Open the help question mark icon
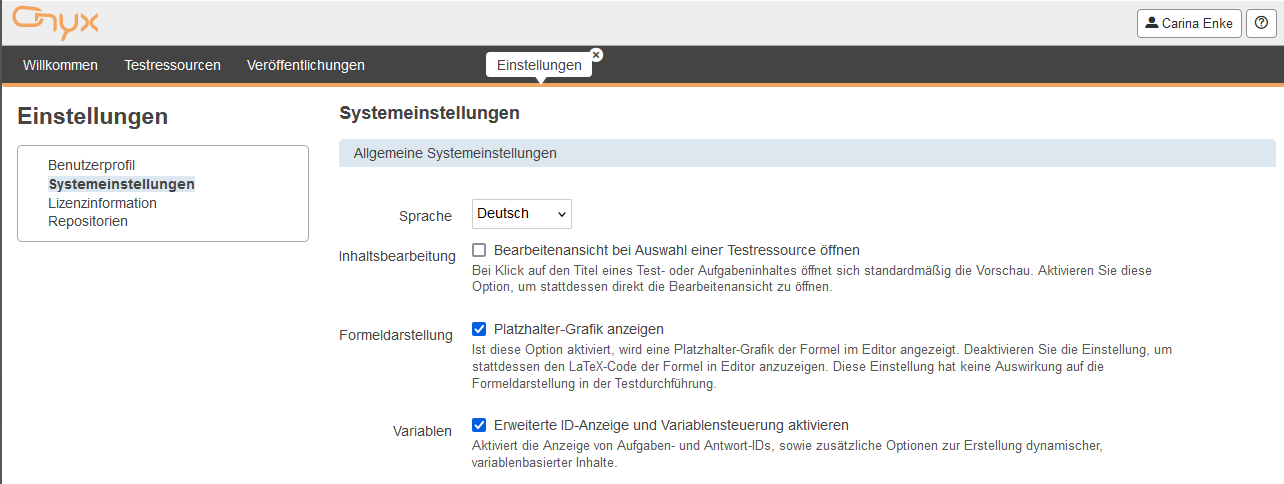The width and height of the screenshot is (1284, 484). coord(1262,23)
